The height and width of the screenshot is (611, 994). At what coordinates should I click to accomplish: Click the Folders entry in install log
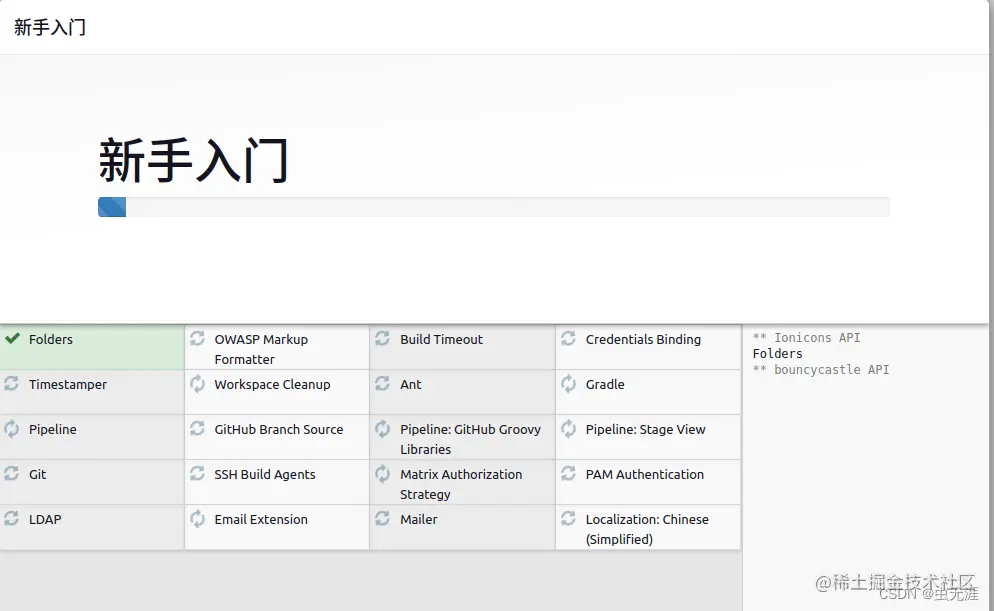[777, 354]
